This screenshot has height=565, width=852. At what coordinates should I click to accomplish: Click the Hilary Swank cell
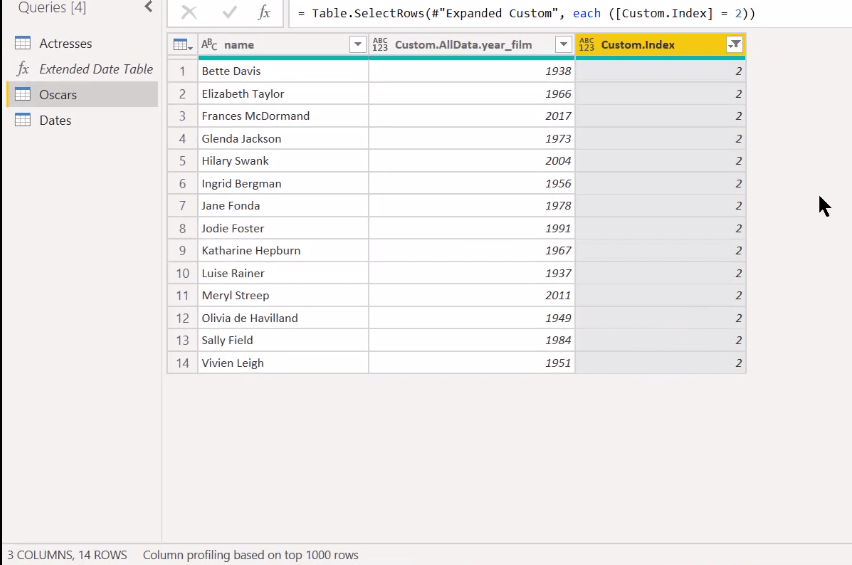click(x=283, y=161)
